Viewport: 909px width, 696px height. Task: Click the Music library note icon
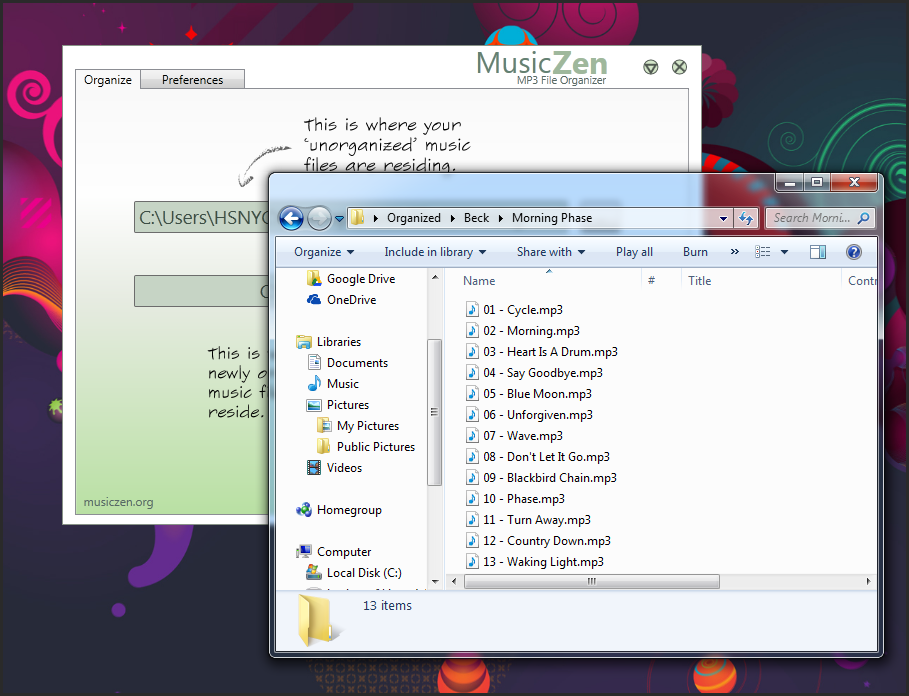click(314, 384)
